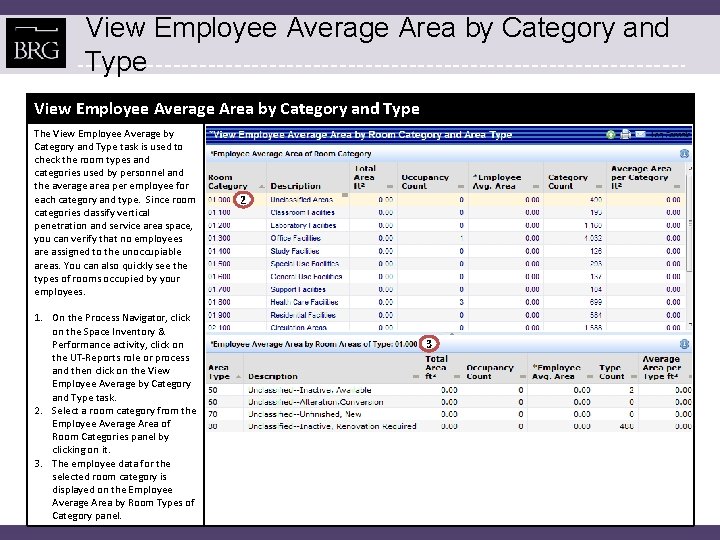Click the splitter handle between the two panels
This screenshot has height=540, width=720.
[451, 334]
